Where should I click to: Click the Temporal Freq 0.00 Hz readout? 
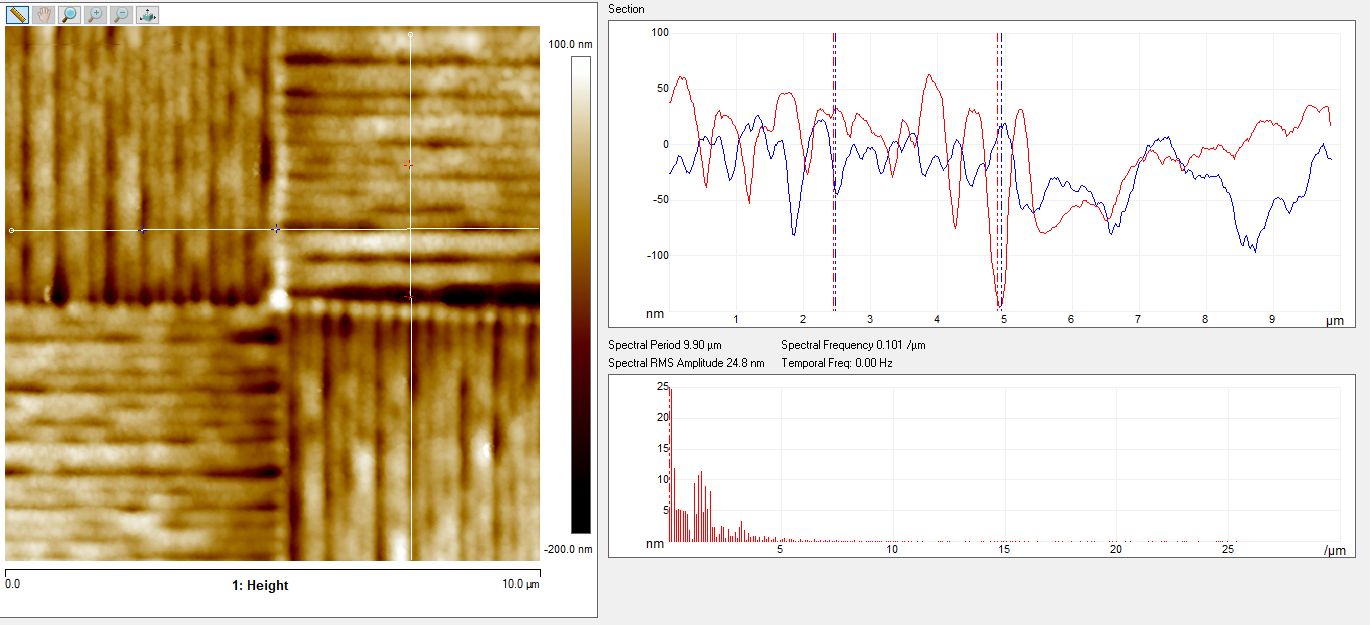837,363
